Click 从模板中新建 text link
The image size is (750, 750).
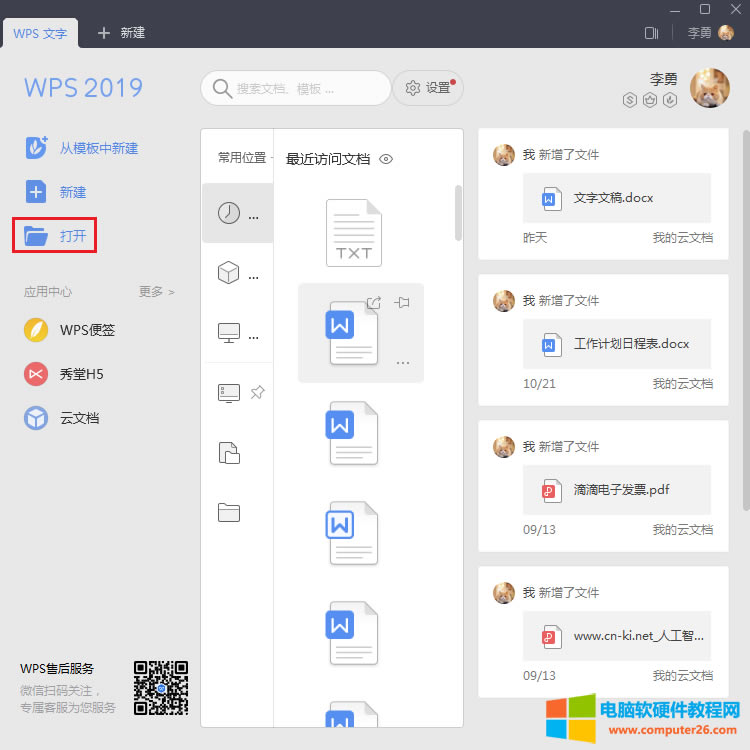pos(99,148)
